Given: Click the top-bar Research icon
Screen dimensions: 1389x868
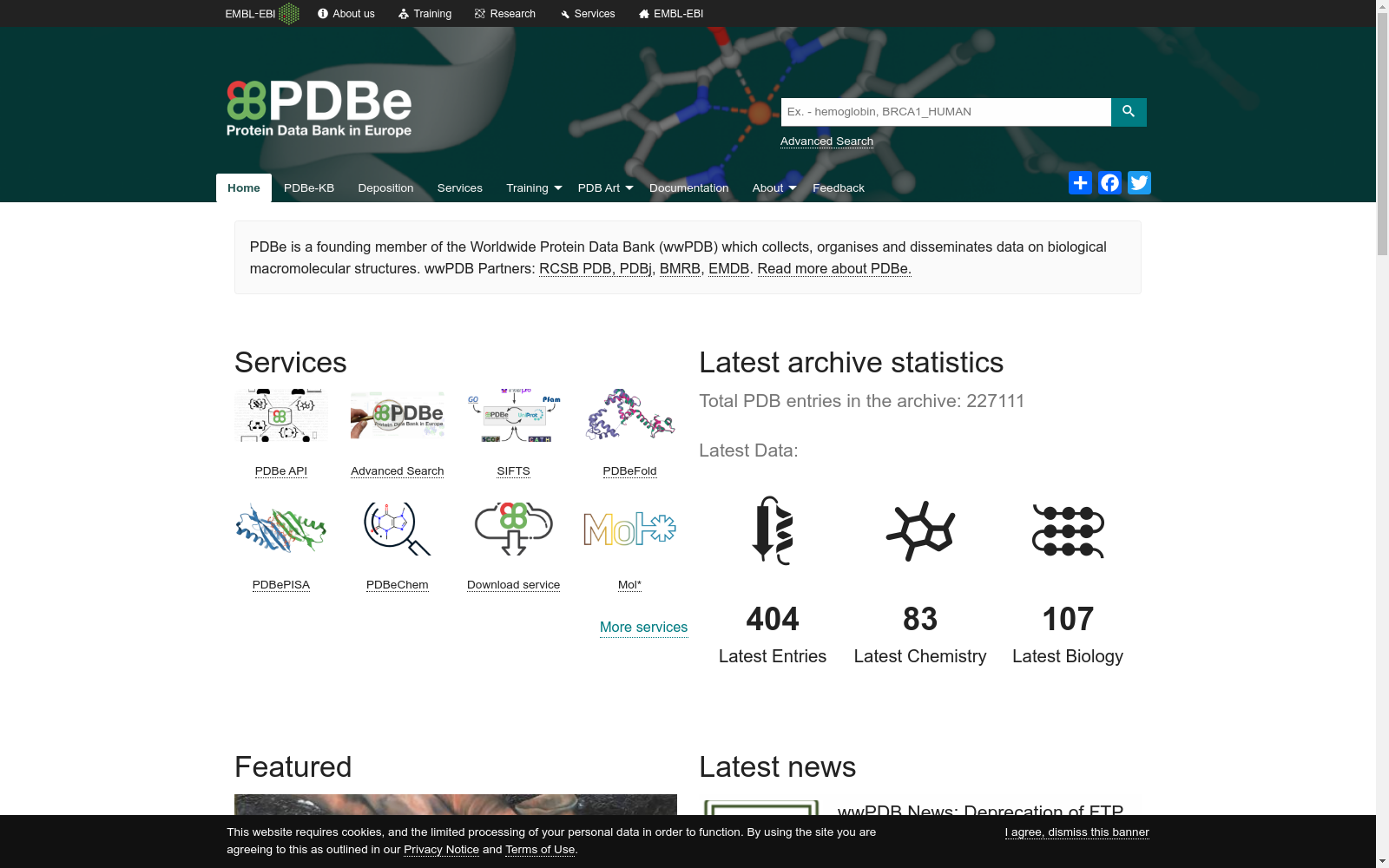Looking at the screenshot, I should pos(480,14).
